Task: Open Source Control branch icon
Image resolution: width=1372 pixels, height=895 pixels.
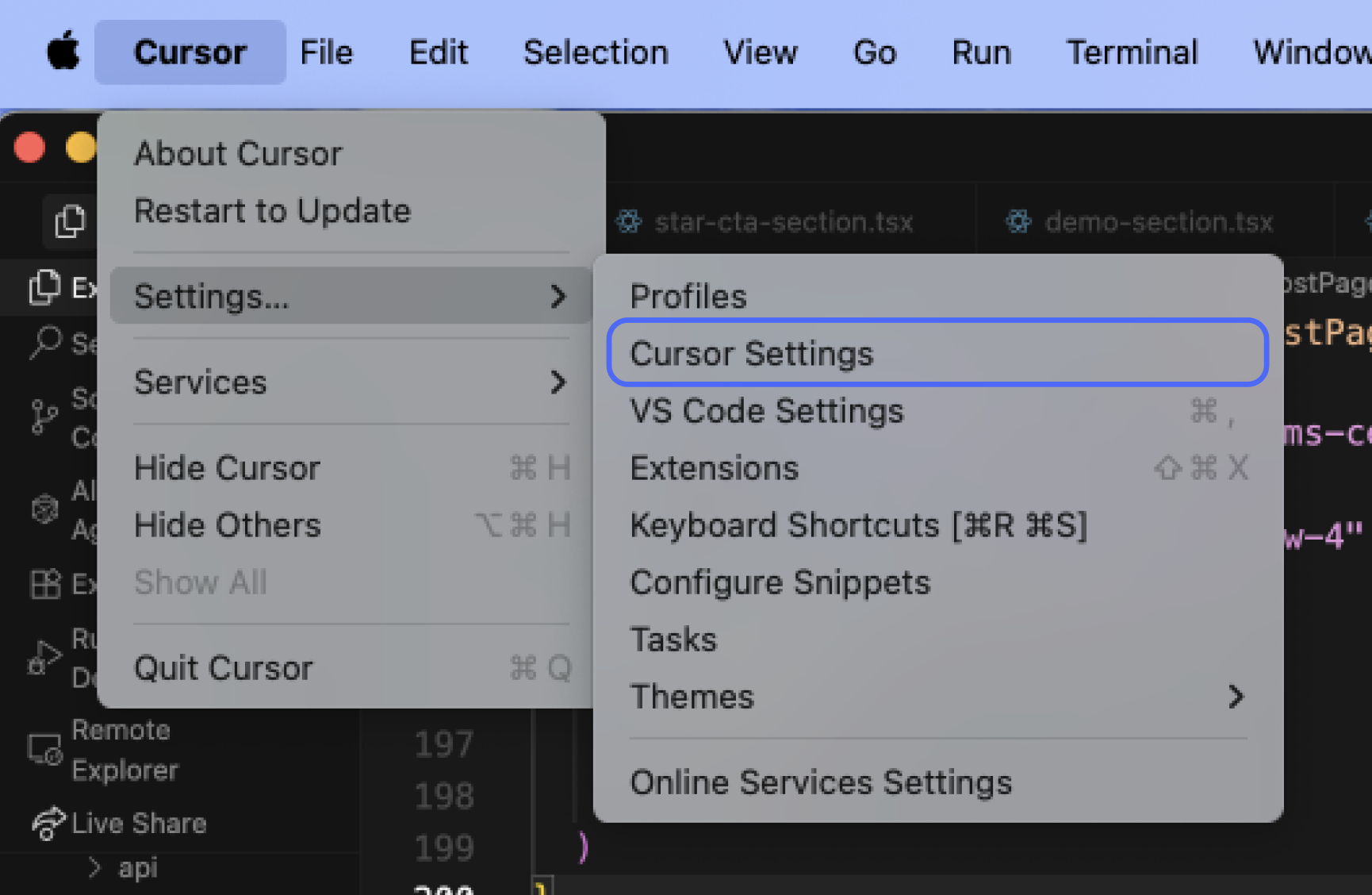Action: pos(44,417)
